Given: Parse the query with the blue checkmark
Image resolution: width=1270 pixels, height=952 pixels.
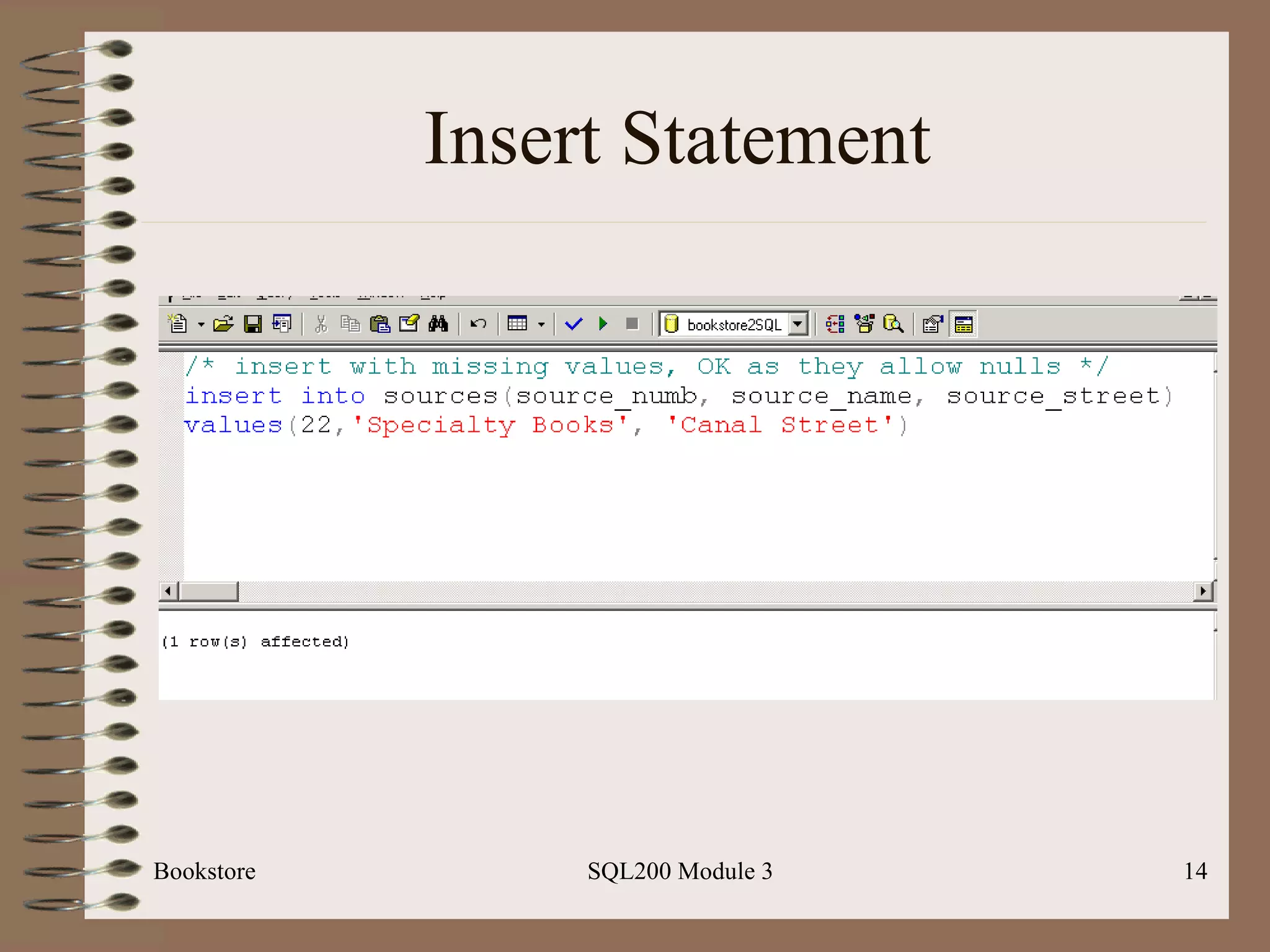Looking at the screenshot, I should (x=574, y=324).
